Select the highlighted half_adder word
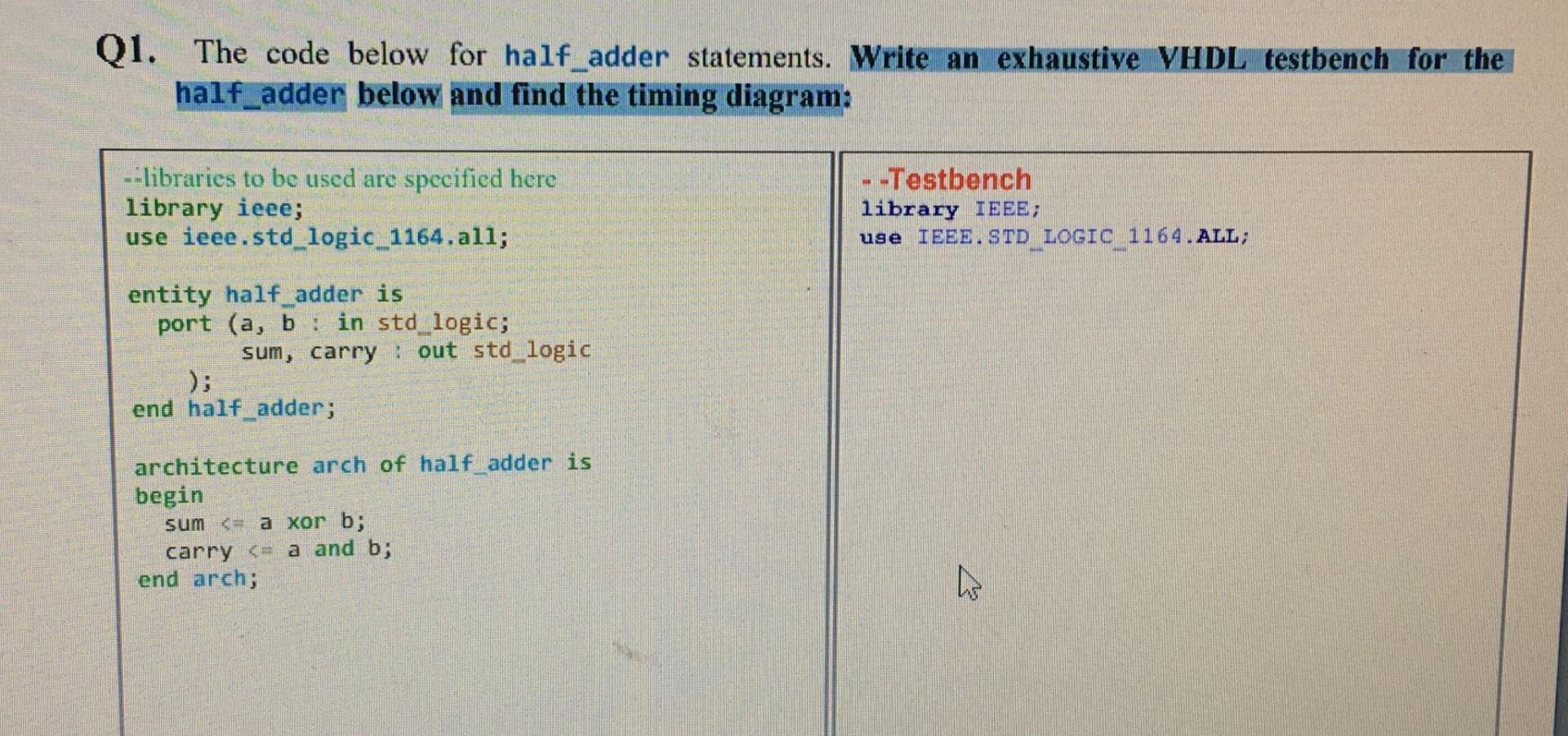Viewport: 1568px width, 736px height. coord(261,94)
